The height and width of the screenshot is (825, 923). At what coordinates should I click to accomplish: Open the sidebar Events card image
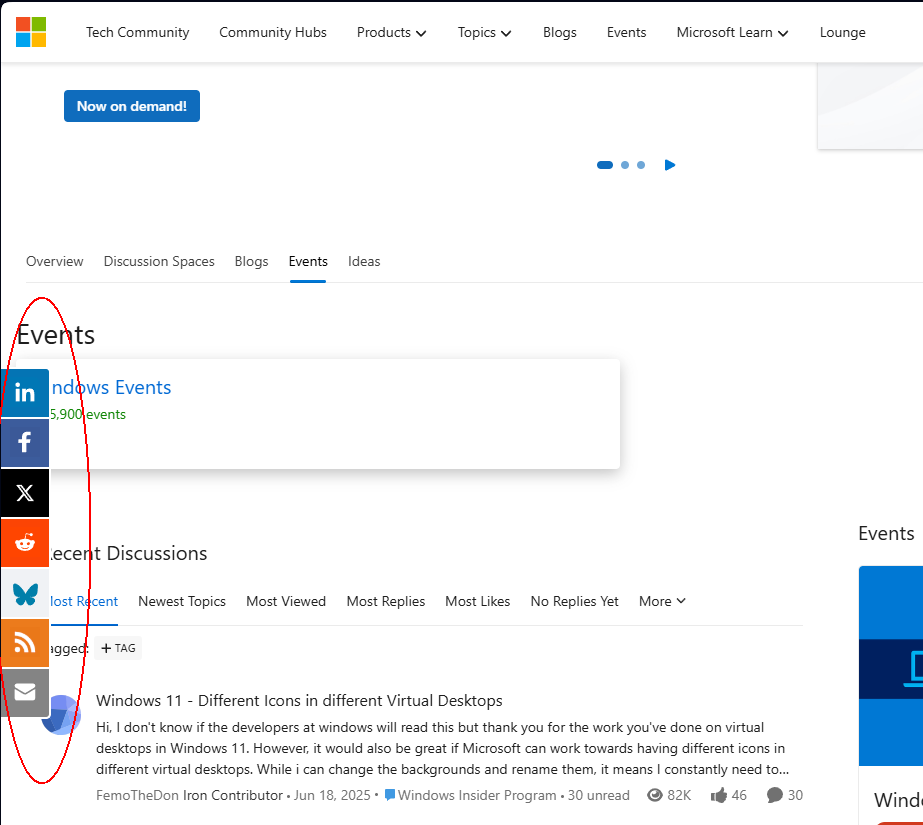(891, 666)
